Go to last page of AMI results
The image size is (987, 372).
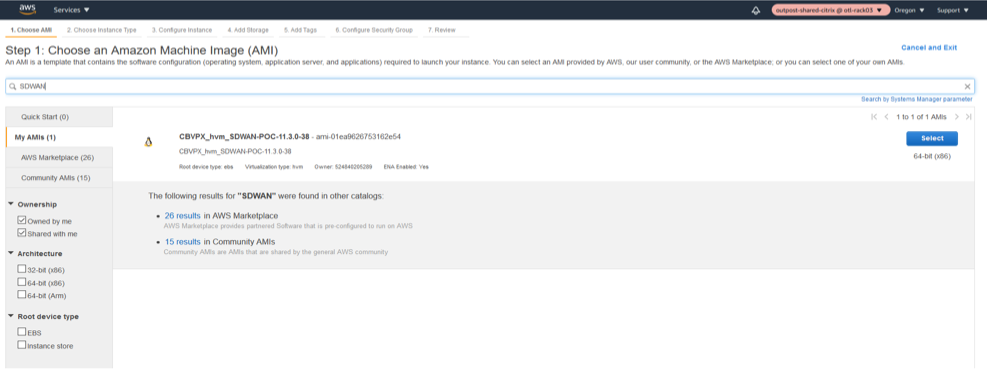tap(969, 117)
